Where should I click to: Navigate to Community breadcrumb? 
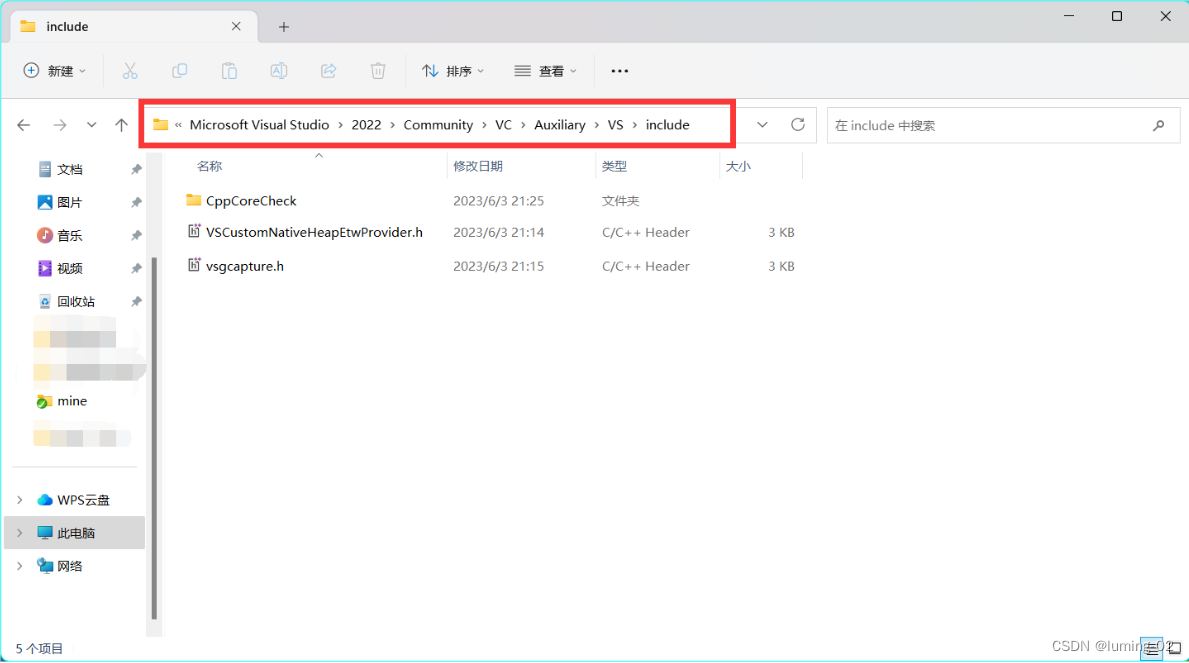pyautogui.click(x=438, y=125)
